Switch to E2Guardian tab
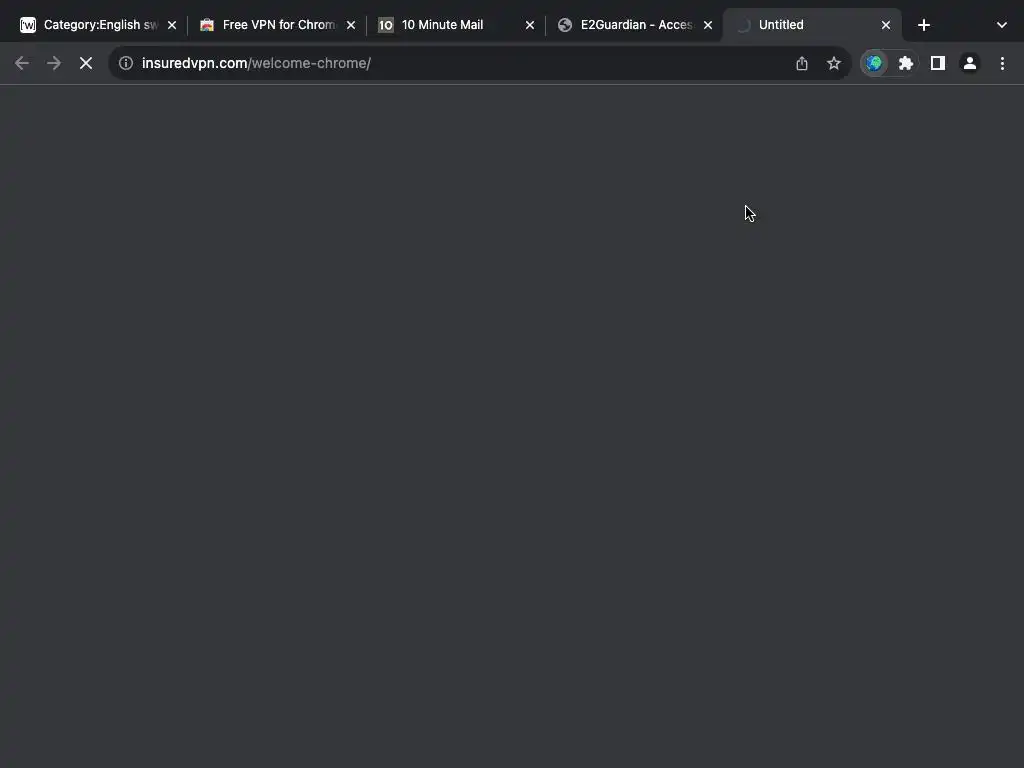This screenshot has height=768, width=1024. (x=636, y=25)
